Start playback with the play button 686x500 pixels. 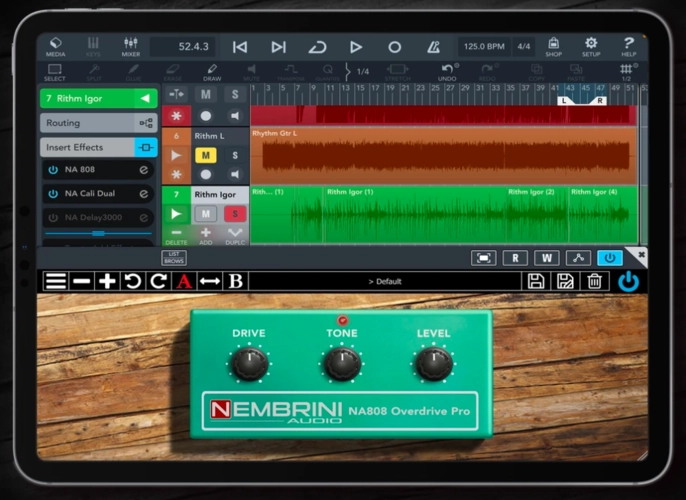[x=356, y=47]
